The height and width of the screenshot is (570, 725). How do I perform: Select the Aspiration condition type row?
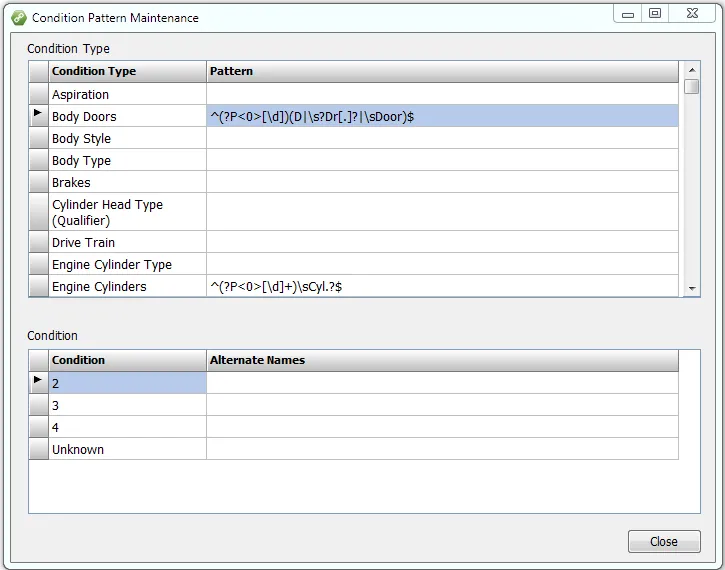[127, 94]
